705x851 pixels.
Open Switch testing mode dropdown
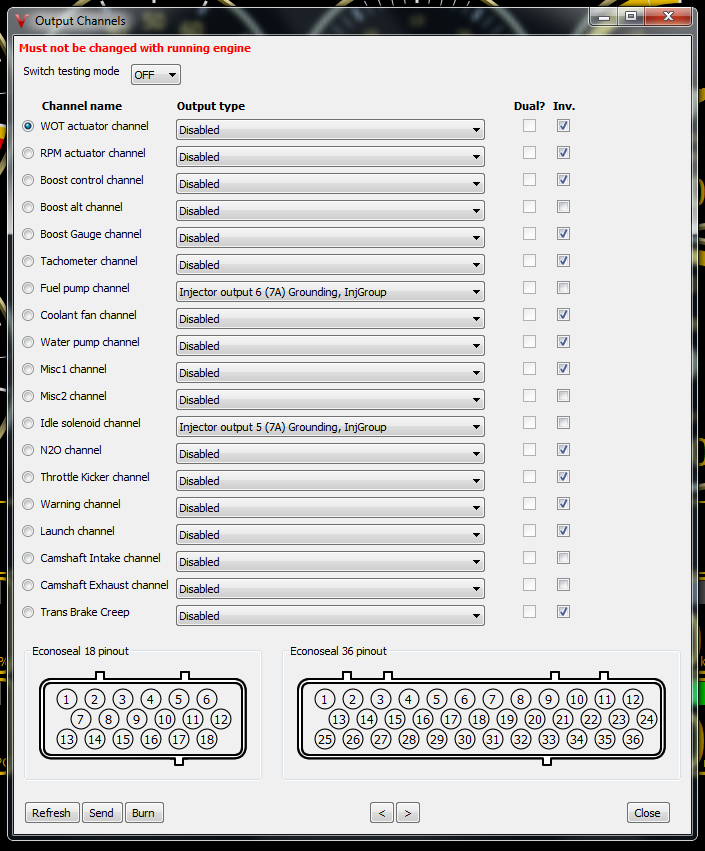156,75
